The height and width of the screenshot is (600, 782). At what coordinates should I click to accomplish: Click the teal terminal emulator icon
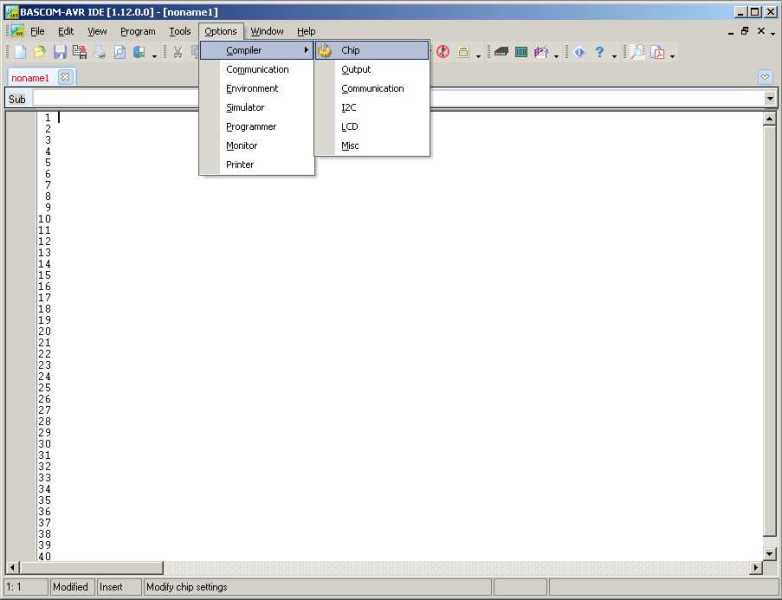(521, 51)
